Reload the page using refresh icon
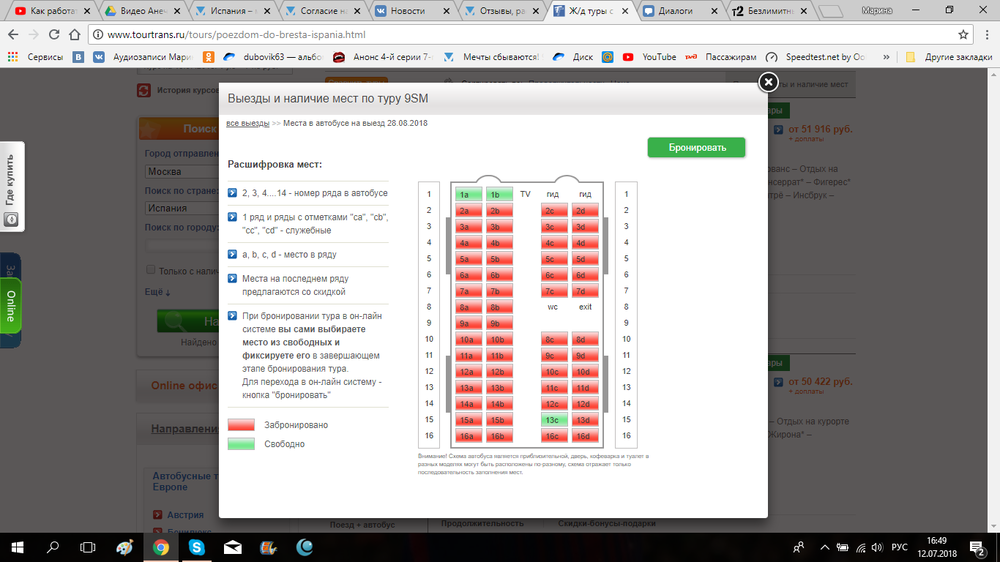This screenshot has width=1000, height=562. coord(61,35)
